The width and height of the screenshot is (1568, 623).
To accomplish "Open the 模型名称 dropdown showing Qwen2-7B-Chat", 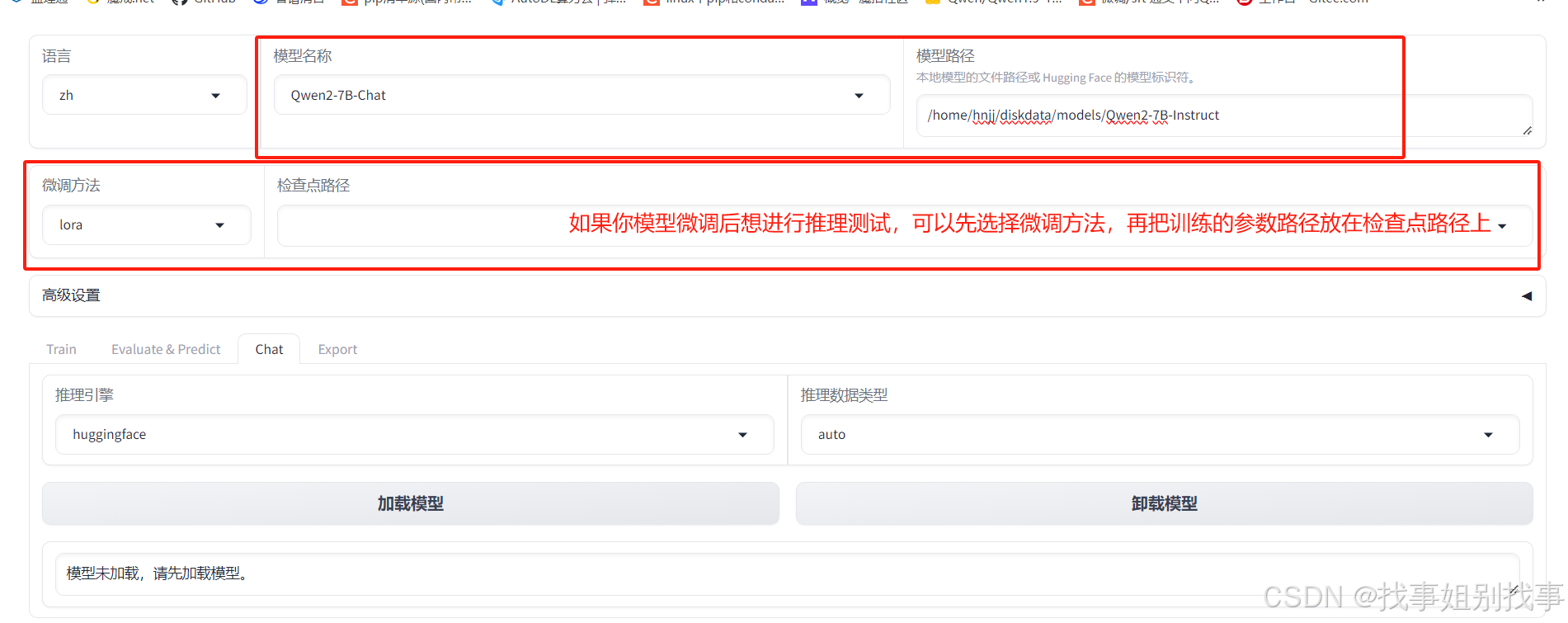I will coord(582,95).
